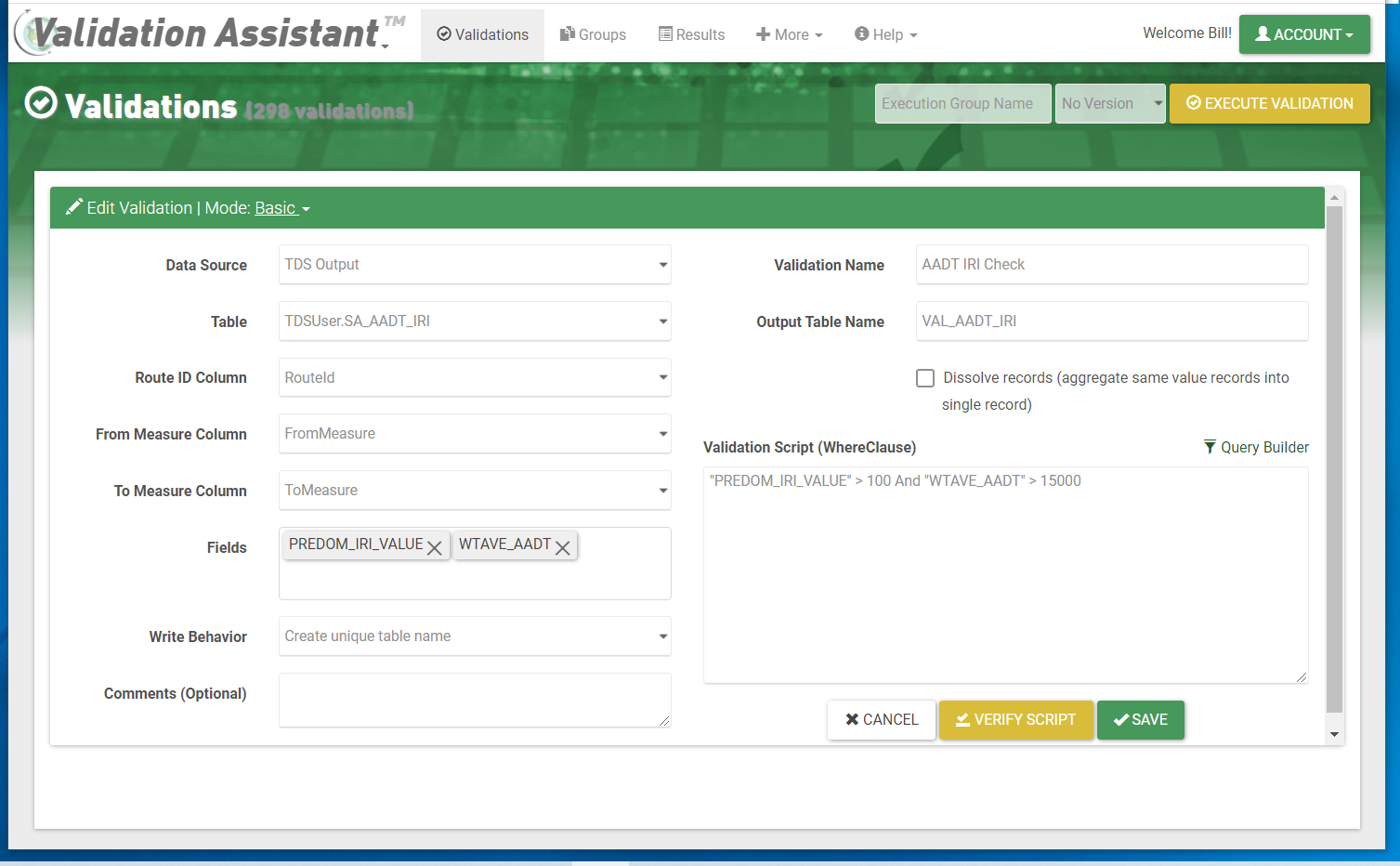The width and height of the screenshot is (1400, 866).
Task: Open the No Version dropdown
Action: (1110, 103)
